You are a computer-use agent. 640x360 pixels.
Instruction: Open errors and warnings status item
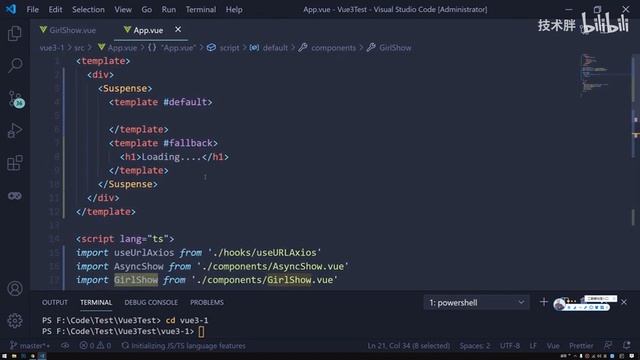pos(95,346)
